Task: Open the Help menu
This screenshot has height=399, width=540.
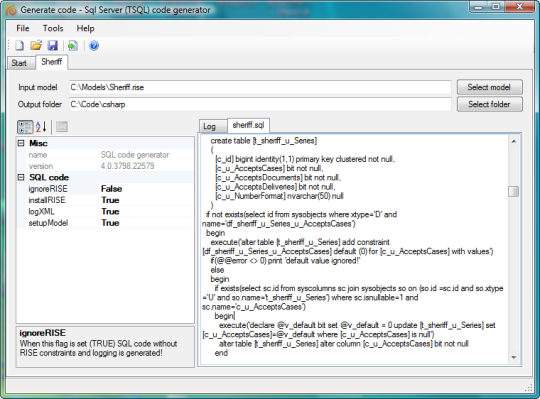Action: pos(85,29)
